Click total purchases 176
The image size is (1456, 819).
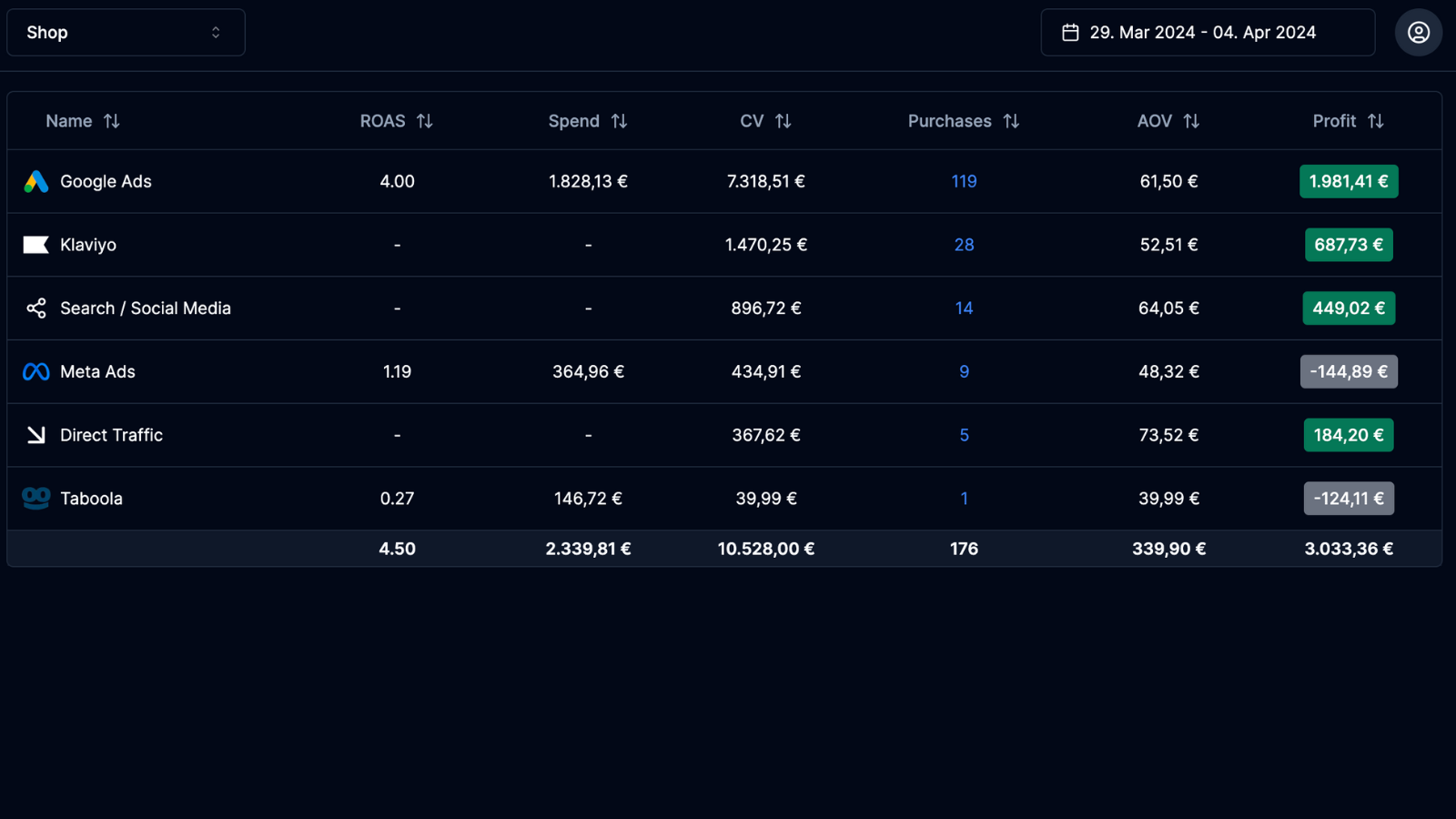(x=964, y=549)
